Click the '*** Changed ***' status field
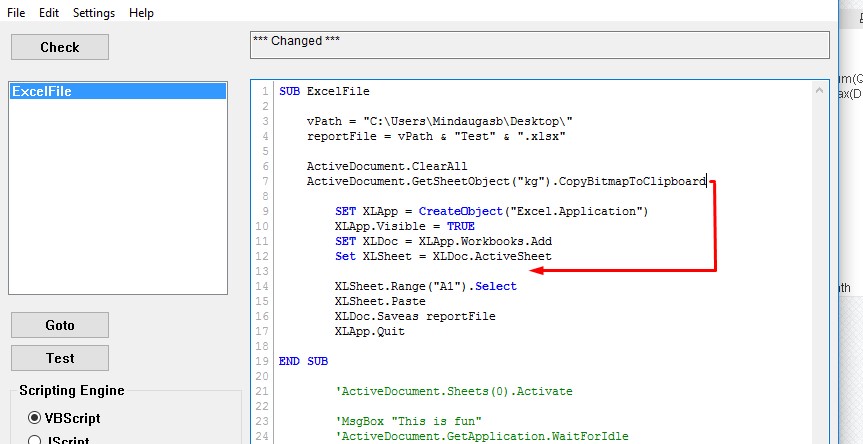 [539, 45]
